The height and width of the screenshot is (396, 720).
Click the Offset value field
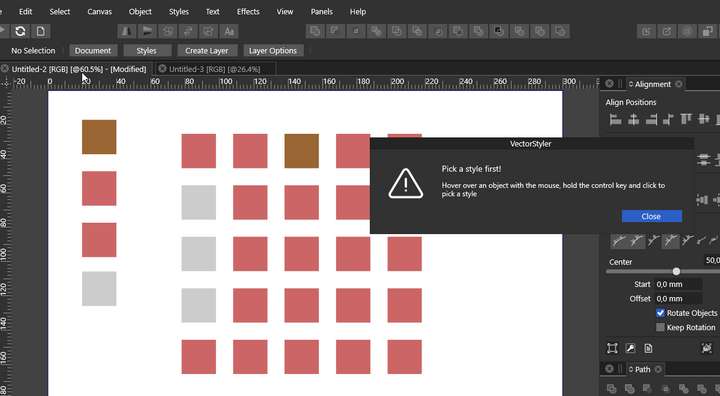coord(678,299)
